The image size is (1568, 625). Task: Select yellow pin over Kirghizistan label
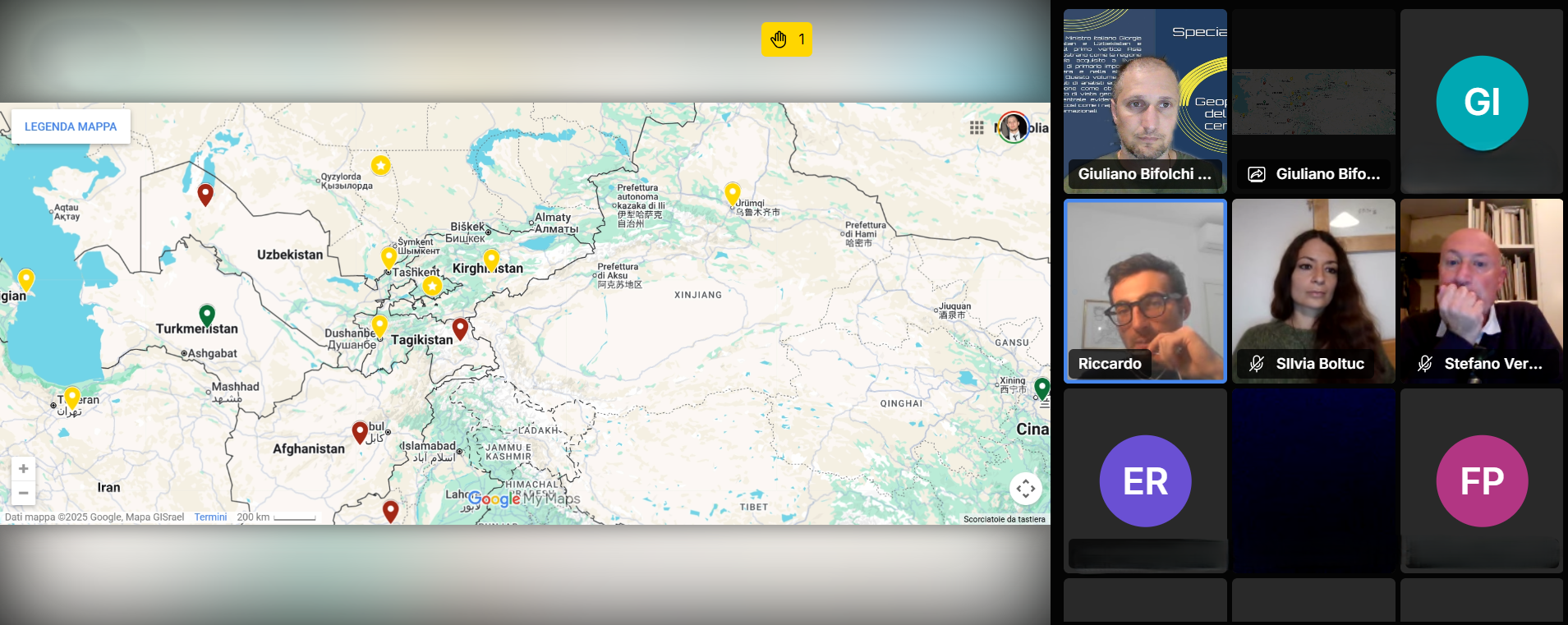[491, 260]
